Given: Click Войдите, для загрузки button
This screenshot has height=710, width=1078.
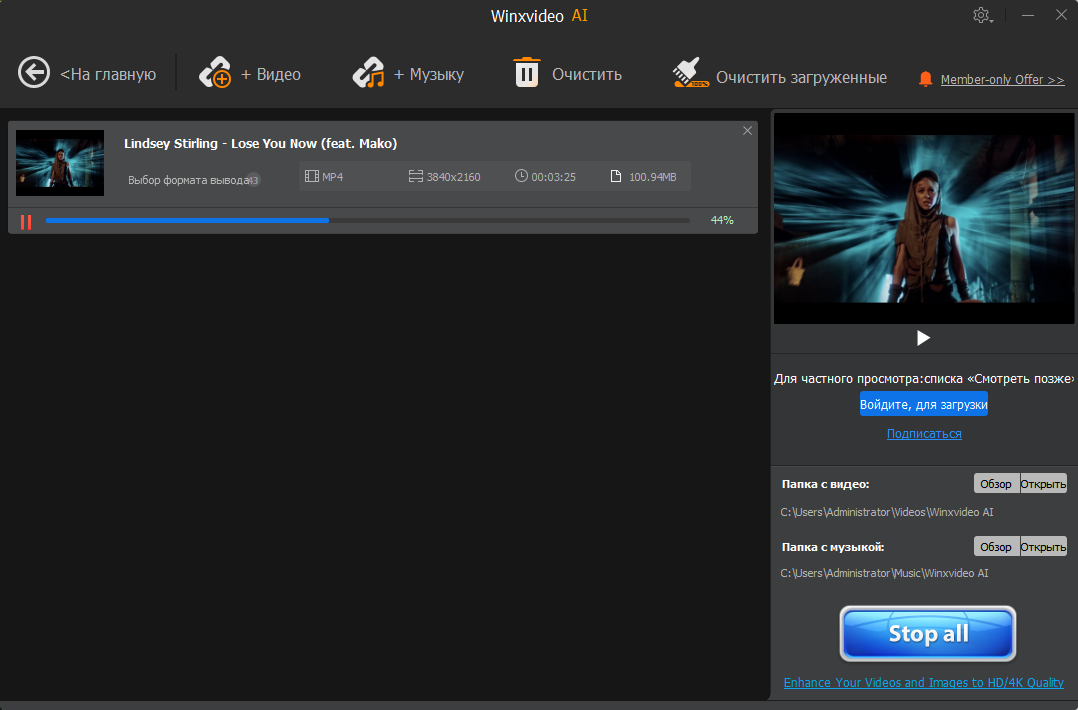Looking at the screenshot, I should tap(923, 404).
